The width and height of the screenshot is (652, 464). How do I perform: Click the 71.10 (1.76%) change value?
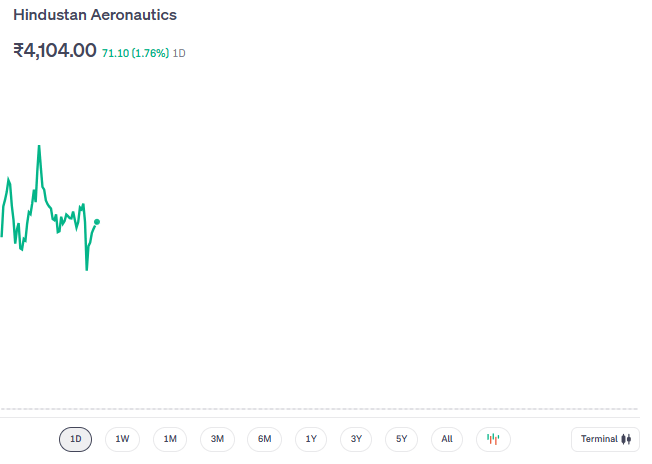tap(135, 53)
